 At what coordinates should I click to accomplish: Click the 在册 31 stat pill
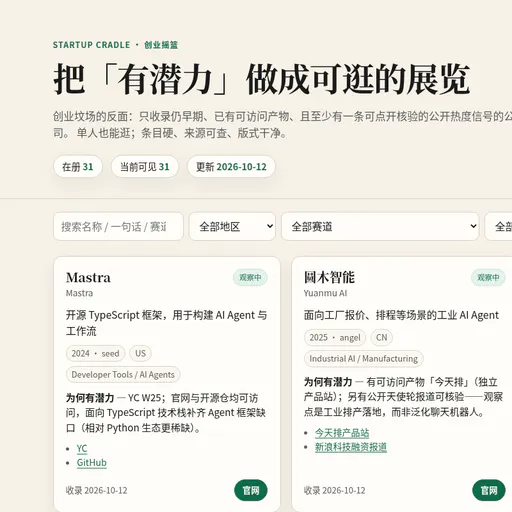pos(78,167)
